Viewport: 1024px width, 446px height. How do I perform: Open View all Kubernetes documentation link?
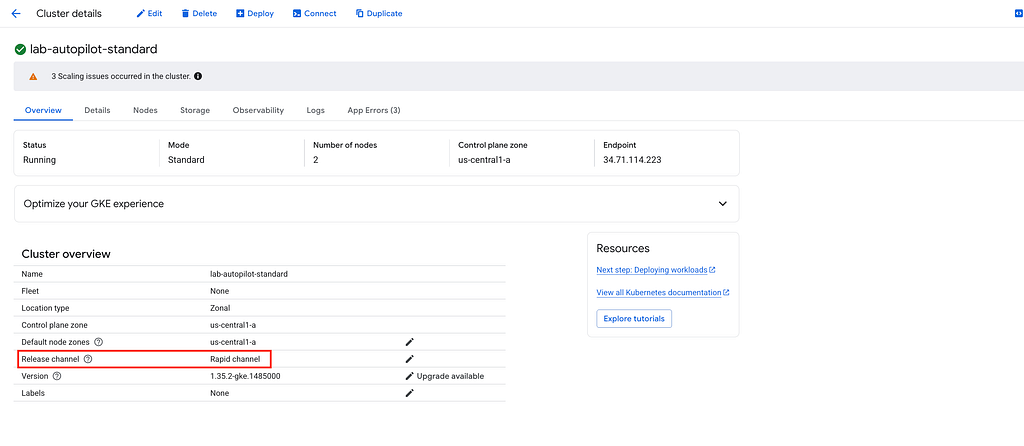663,293
